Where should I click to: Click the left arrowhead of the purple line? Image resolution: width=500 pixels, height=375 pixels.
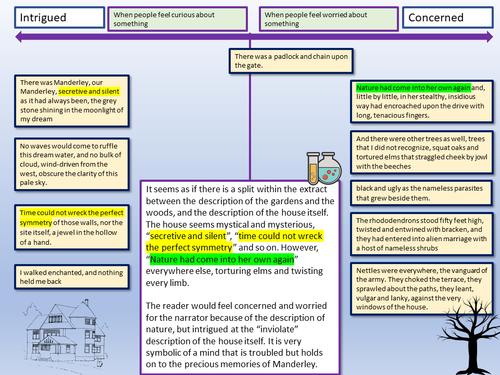[x=19, y=37]
